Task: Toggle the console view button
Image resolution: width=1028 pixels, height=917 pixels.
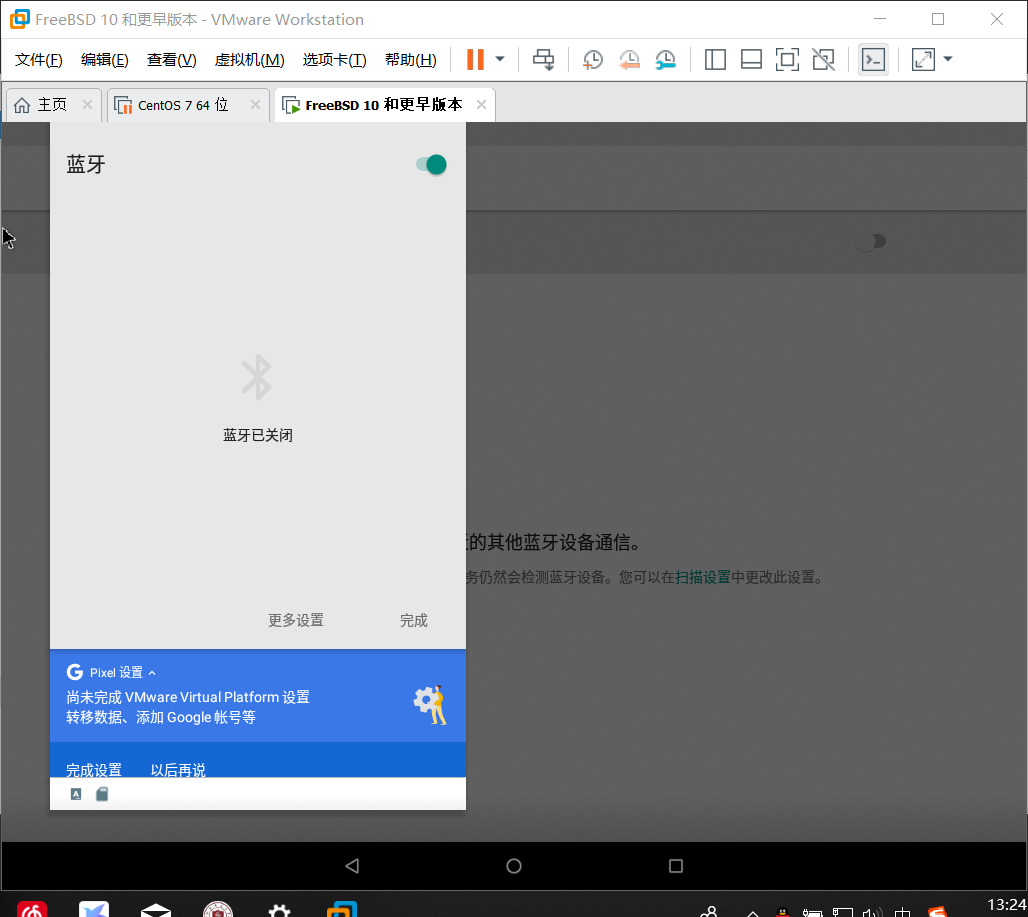Action: pyautogui.click(x=873, y=60)
